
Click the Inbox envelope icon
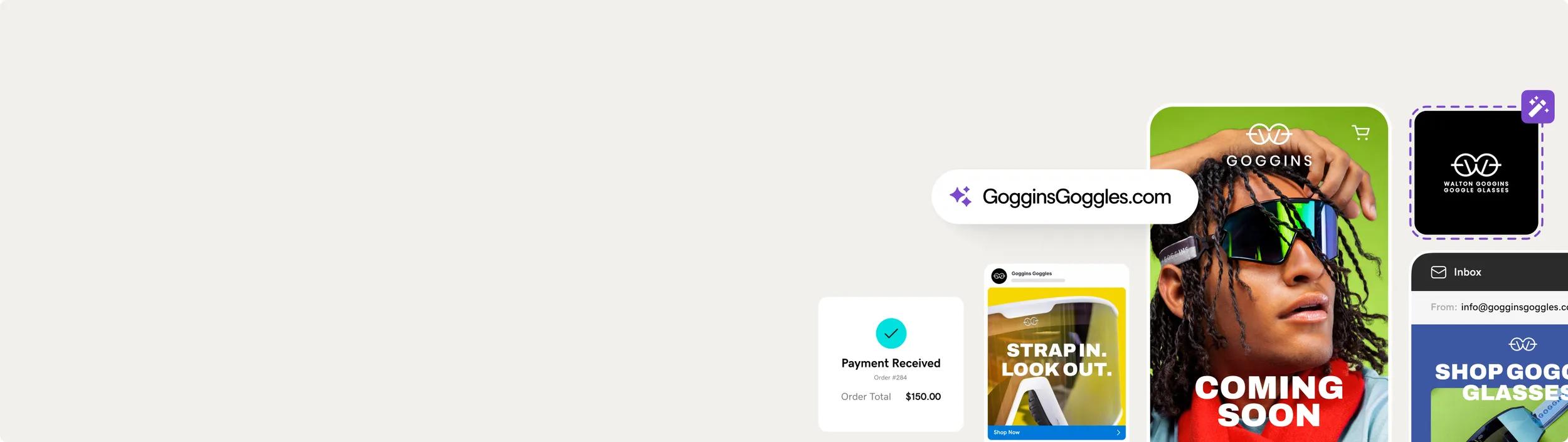pos(1438,272)
